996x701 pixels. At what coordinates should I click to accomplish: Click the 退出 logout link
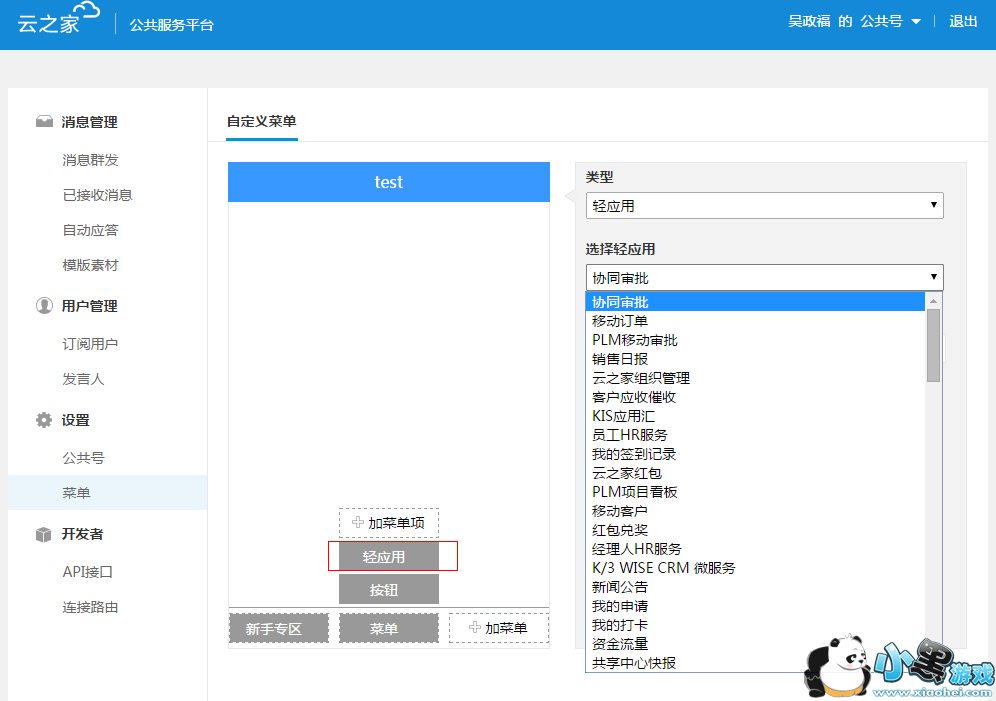click(x=963, y=21)
